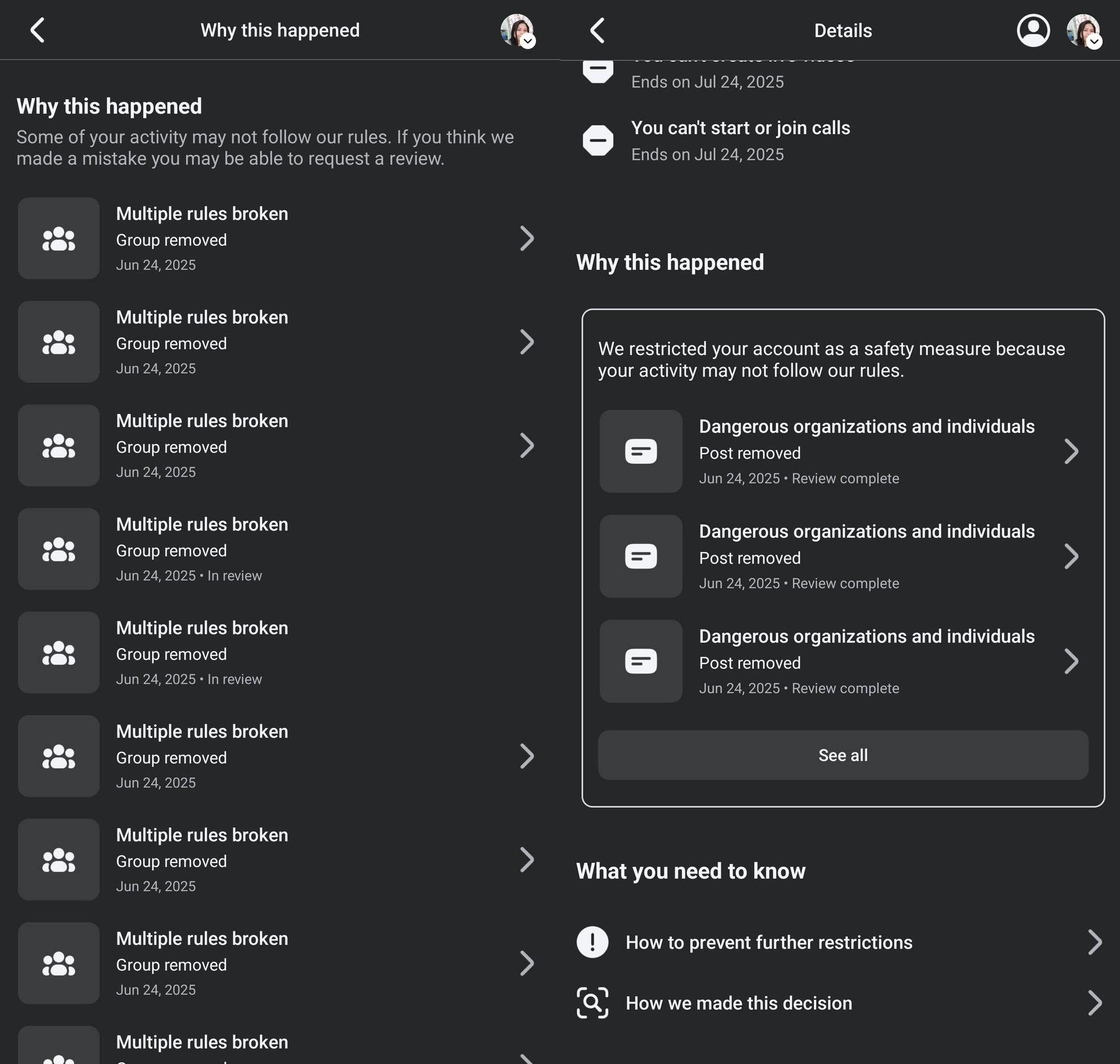Open the account profile outline icon

click(x=1033, y=30)
